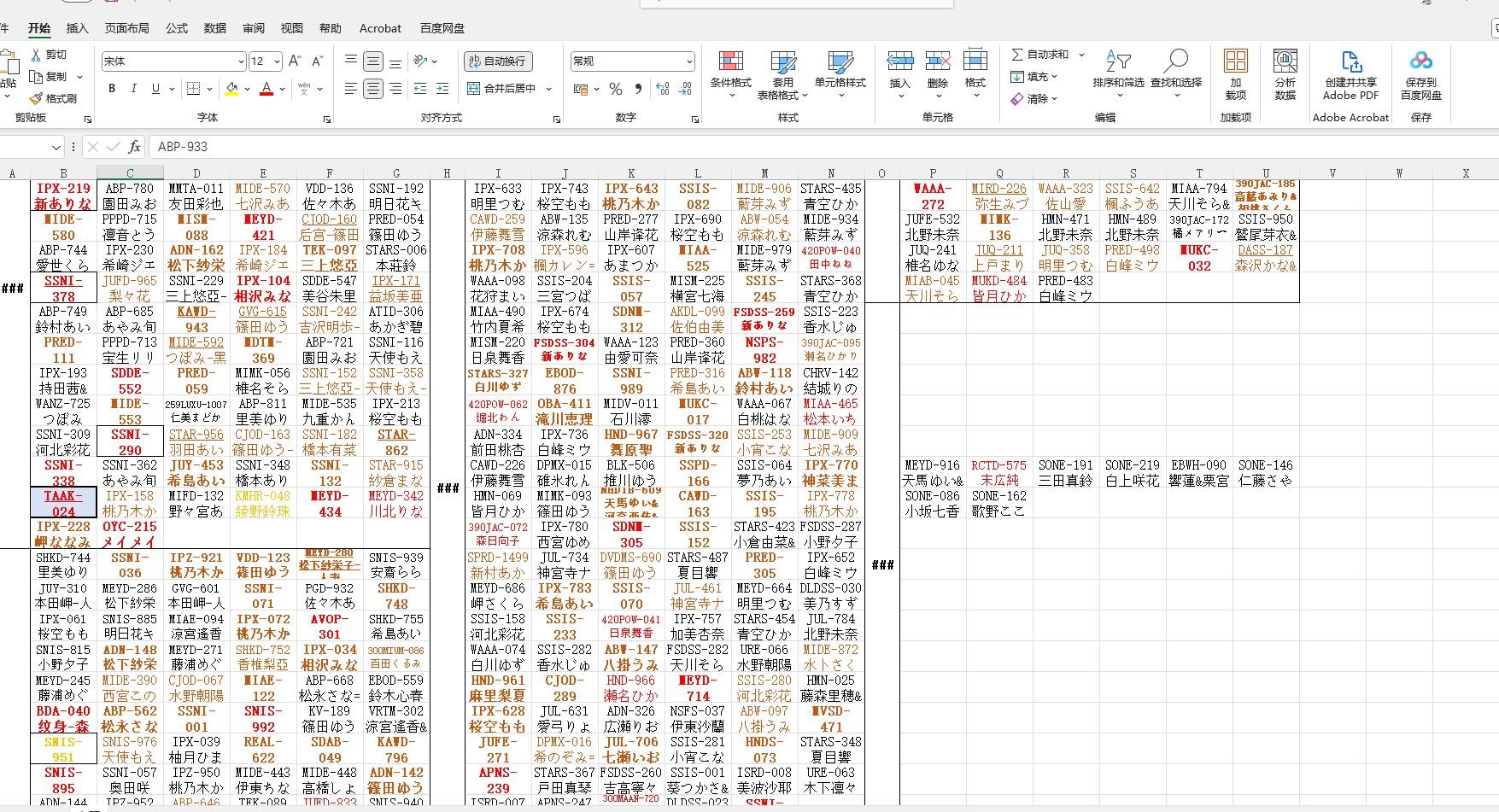
Task: Click the Merge and Center button
Action: (502, 89)
